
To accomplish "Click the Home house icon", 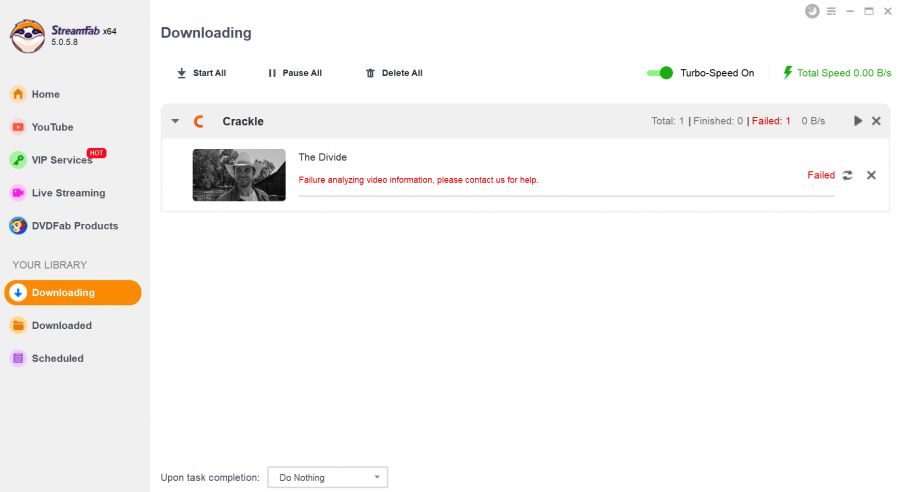I will coord(18,94).
